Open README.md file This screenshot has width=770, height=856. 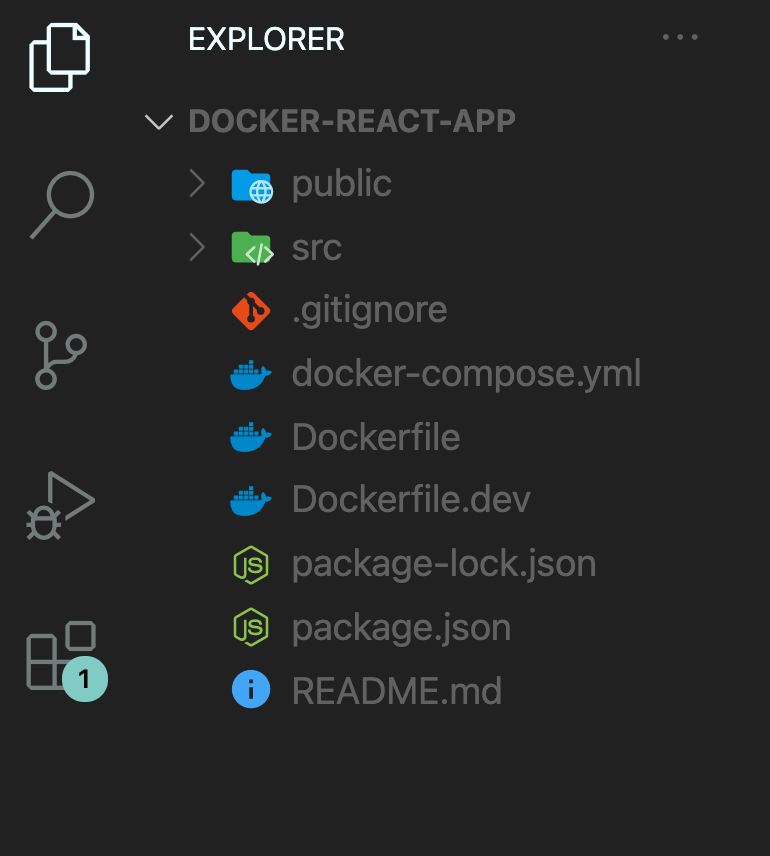pyautogui.click(x=397, y=691)
